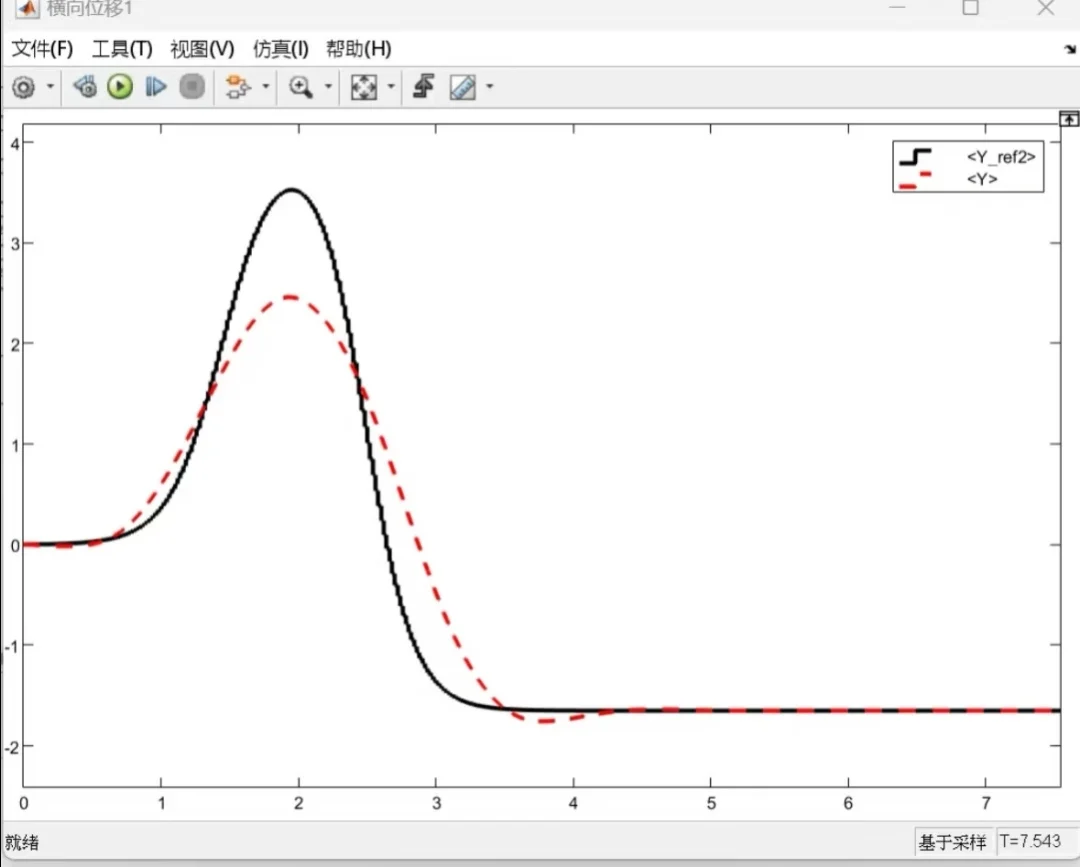
Task: Click the MATLAB icon in the title bar
Action: (28, 8)
